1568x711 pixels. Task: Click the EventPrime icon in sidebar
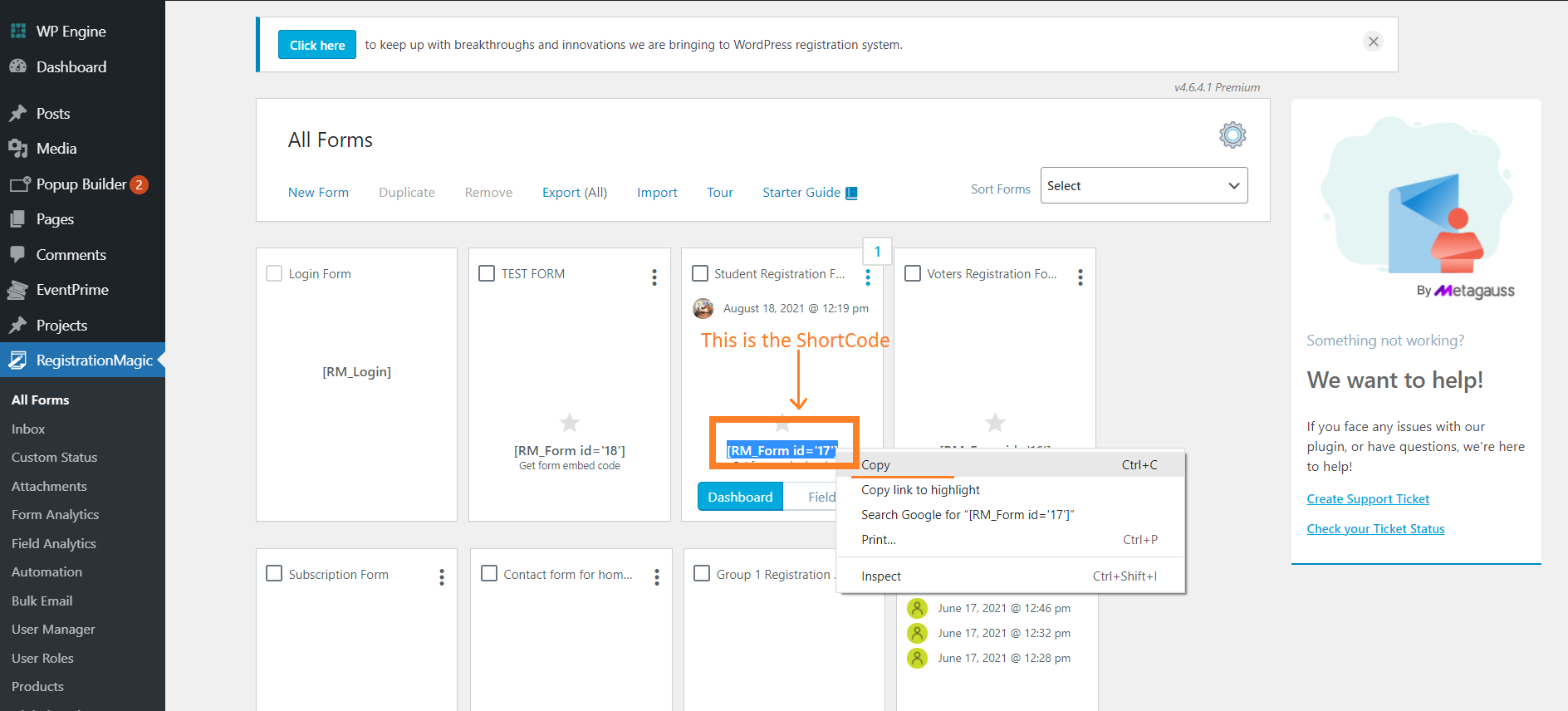18,290
